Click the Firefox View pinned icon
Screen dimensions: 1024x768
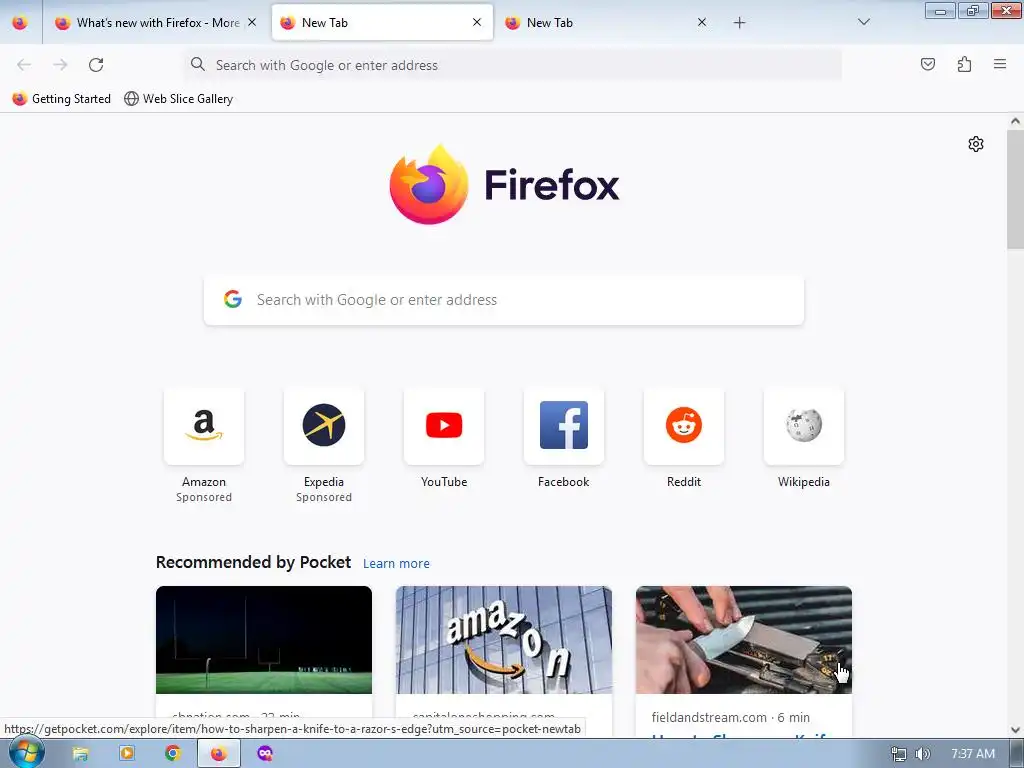click(20, 23)
